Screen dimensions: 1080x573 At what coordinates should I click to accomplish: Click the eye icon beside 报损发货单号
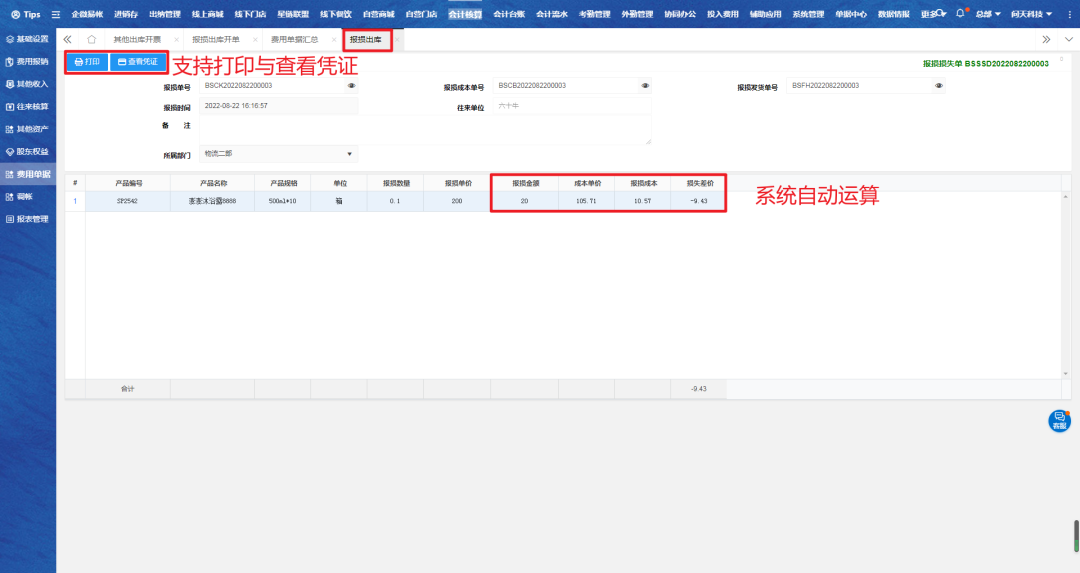pos(938,86)
